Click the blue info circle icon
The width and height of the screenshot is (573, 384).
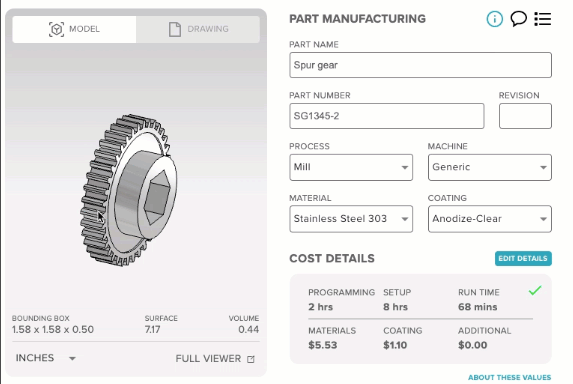pos(494,19)
